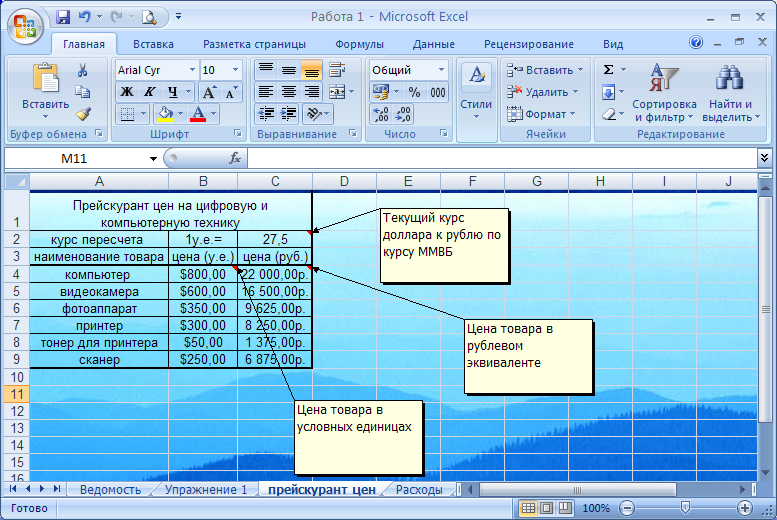
Task: Open the Общий number format dropdown
Action: [x=441, y=70]
